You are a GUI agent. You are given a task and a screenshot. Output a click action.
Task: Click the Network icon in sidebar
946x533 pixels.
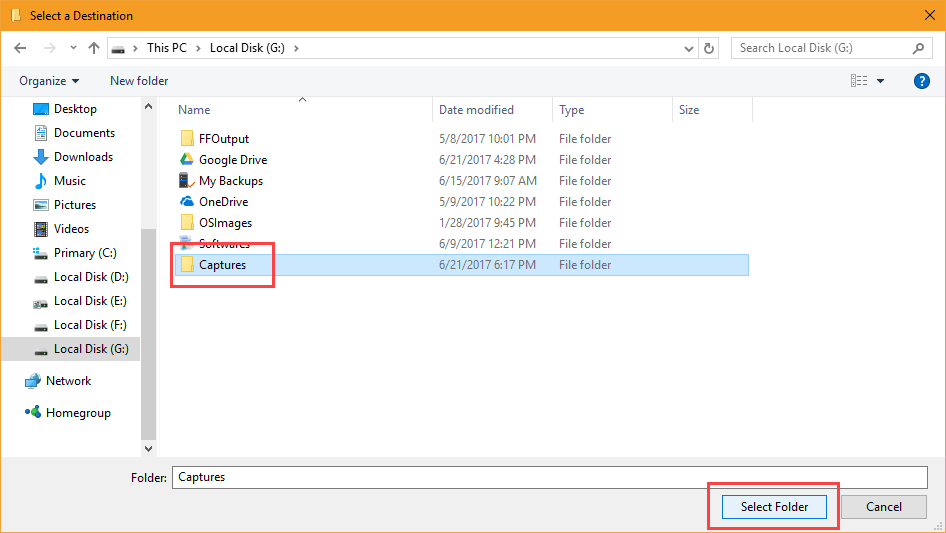click(32, 381)
